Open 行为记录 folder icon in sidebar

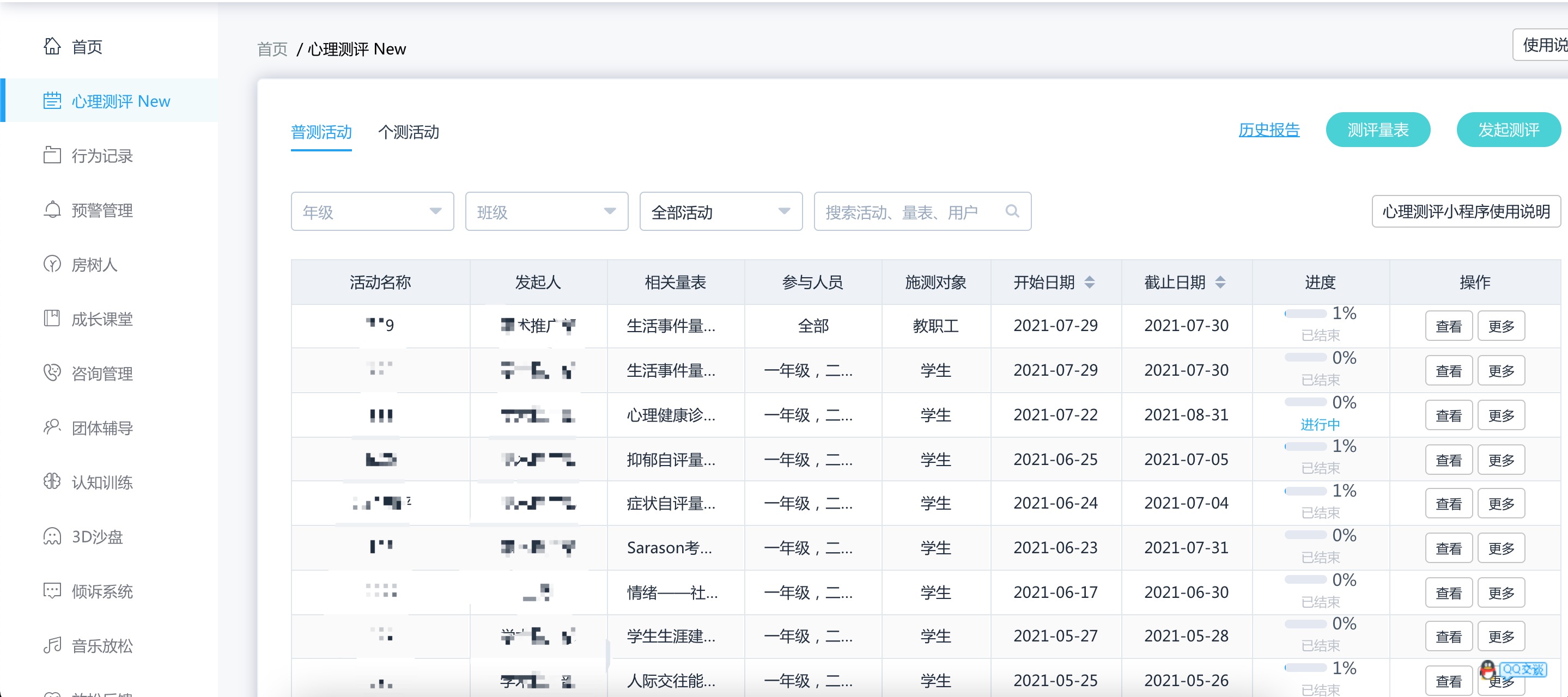[x=52, y=155]
